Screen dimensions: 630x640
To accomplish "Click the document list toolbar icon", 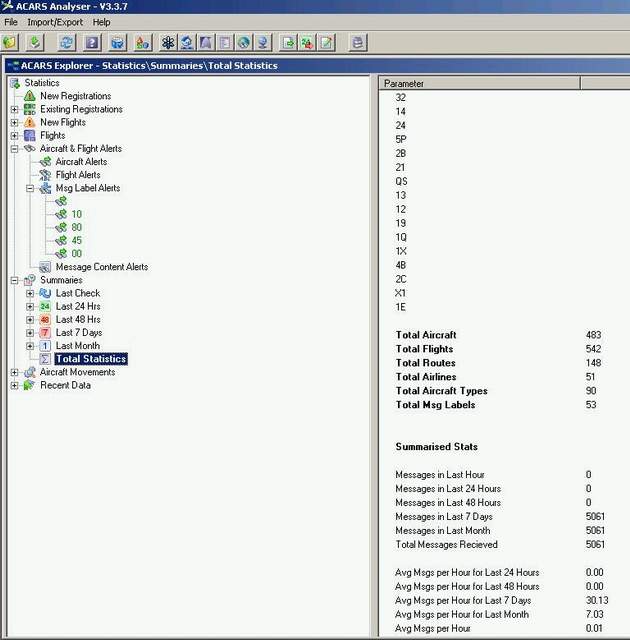I will (224, 42).
